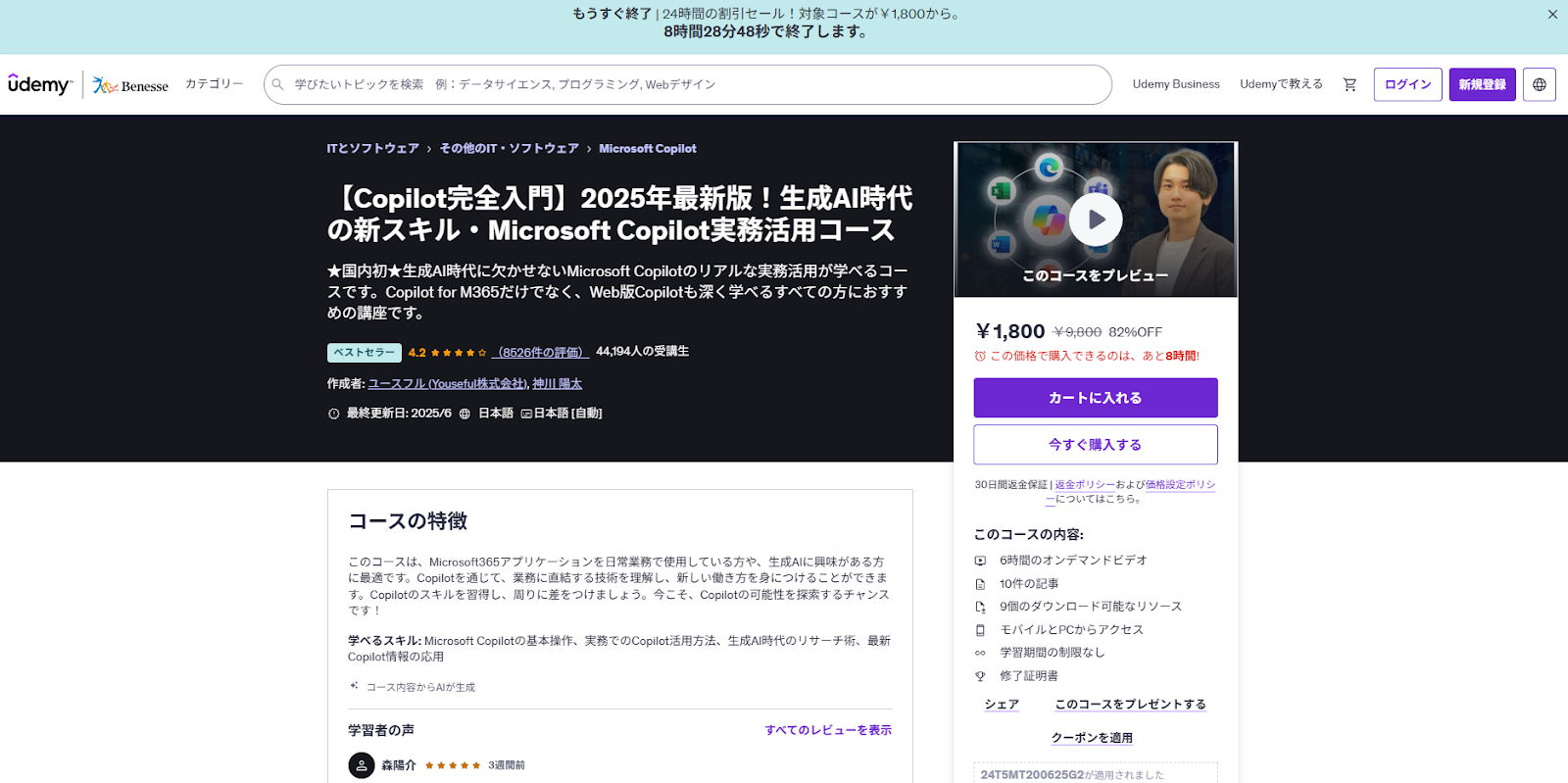Viewport: 1568px width, 783px height.
Task: Click the 新規登録 button
Action: [x=1483, y=84]
